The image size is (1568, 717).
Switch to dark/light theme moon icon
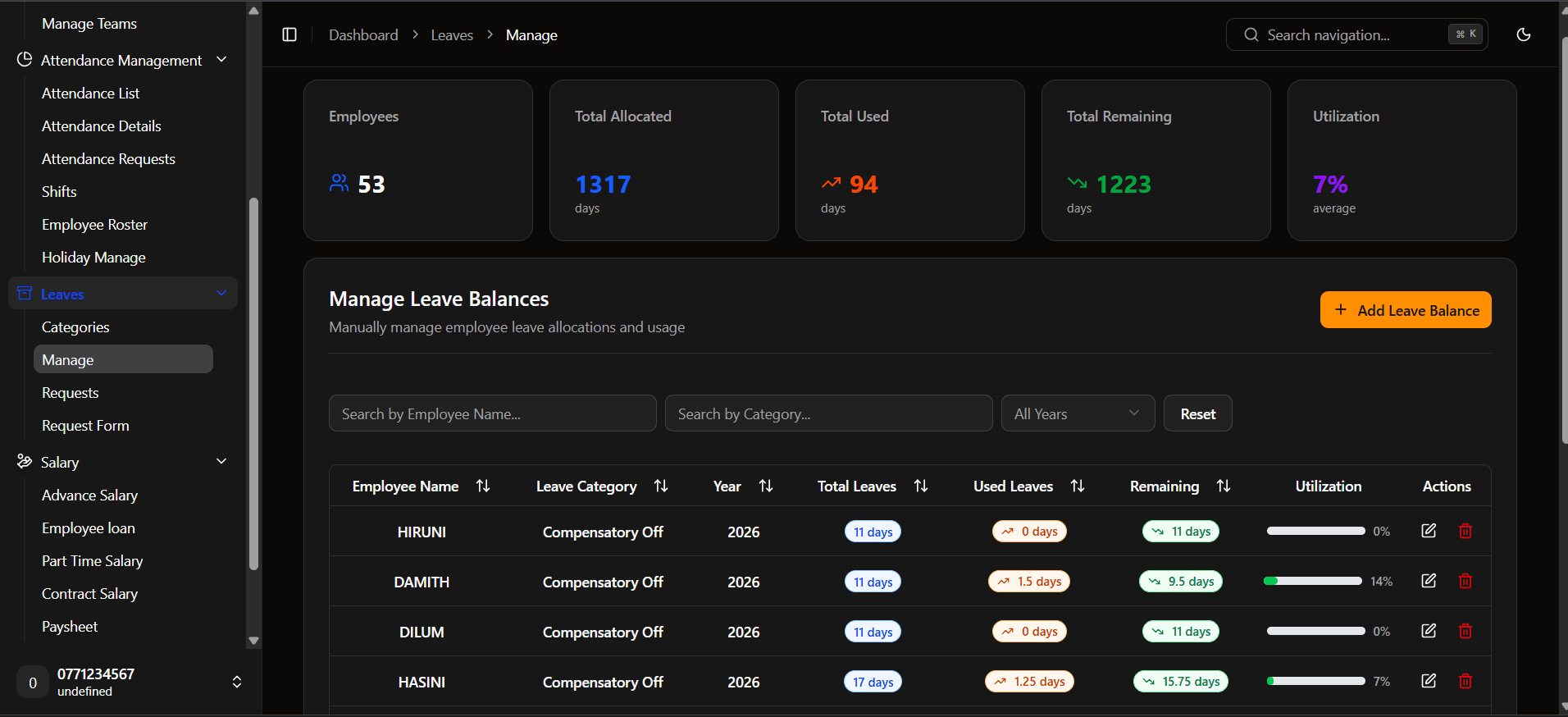pyautogui.click(x=1524, y=34)
